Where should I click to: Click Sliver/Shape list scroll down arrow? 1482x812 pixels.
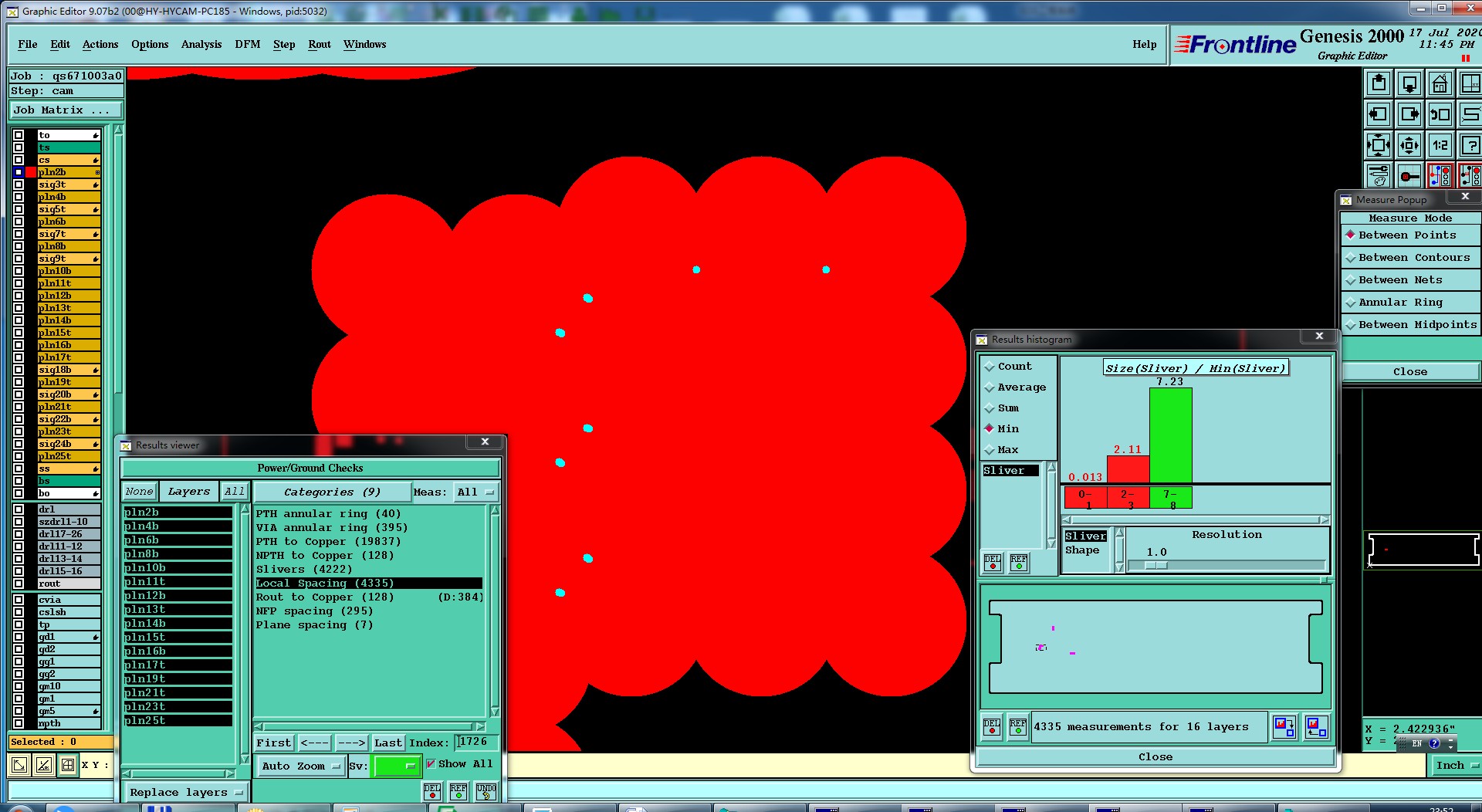tap(1119, 567)
